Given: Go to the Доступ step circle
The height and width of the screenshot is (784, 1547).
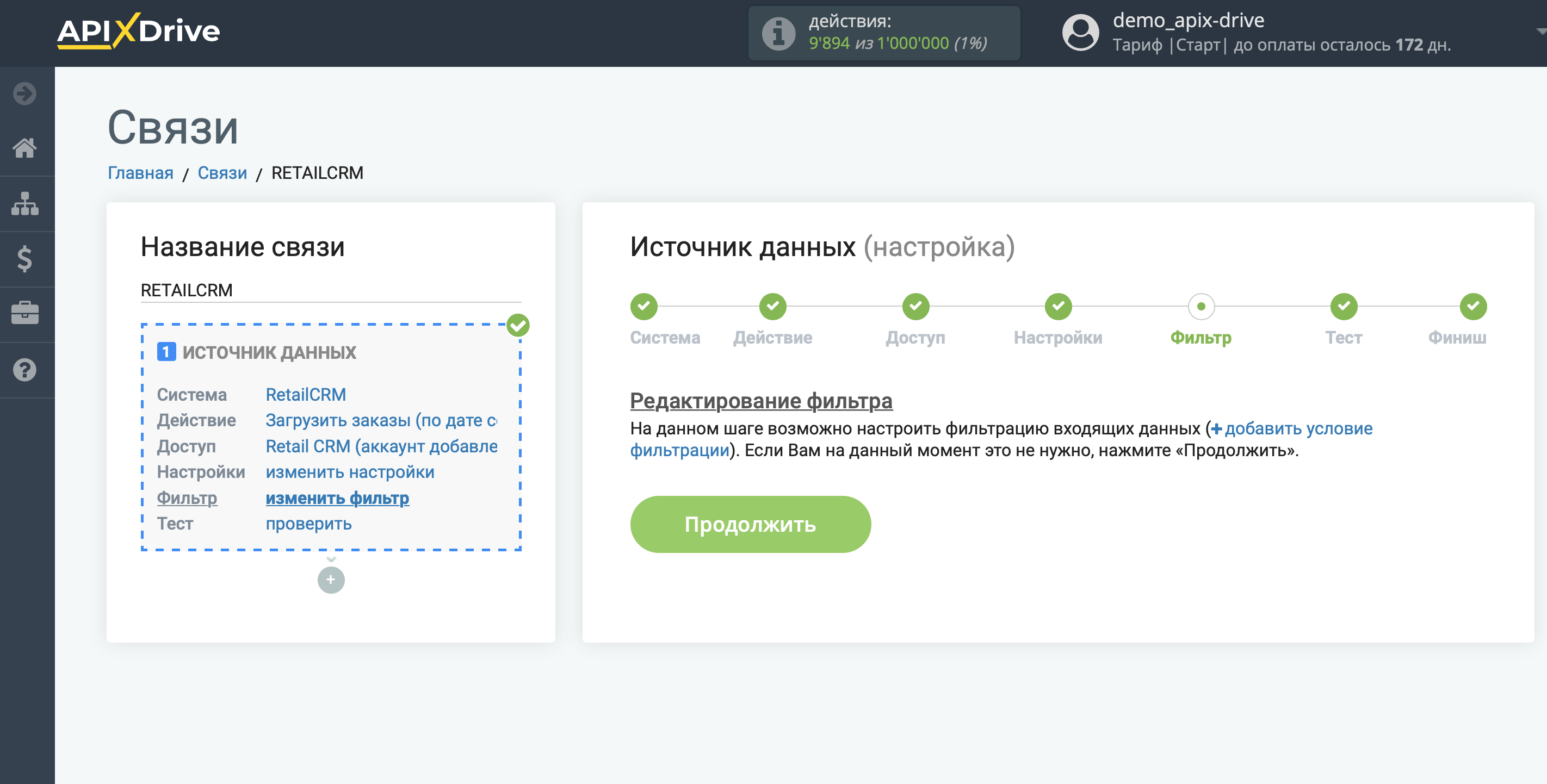Looking at the screenshot, I should coord(915,307).
